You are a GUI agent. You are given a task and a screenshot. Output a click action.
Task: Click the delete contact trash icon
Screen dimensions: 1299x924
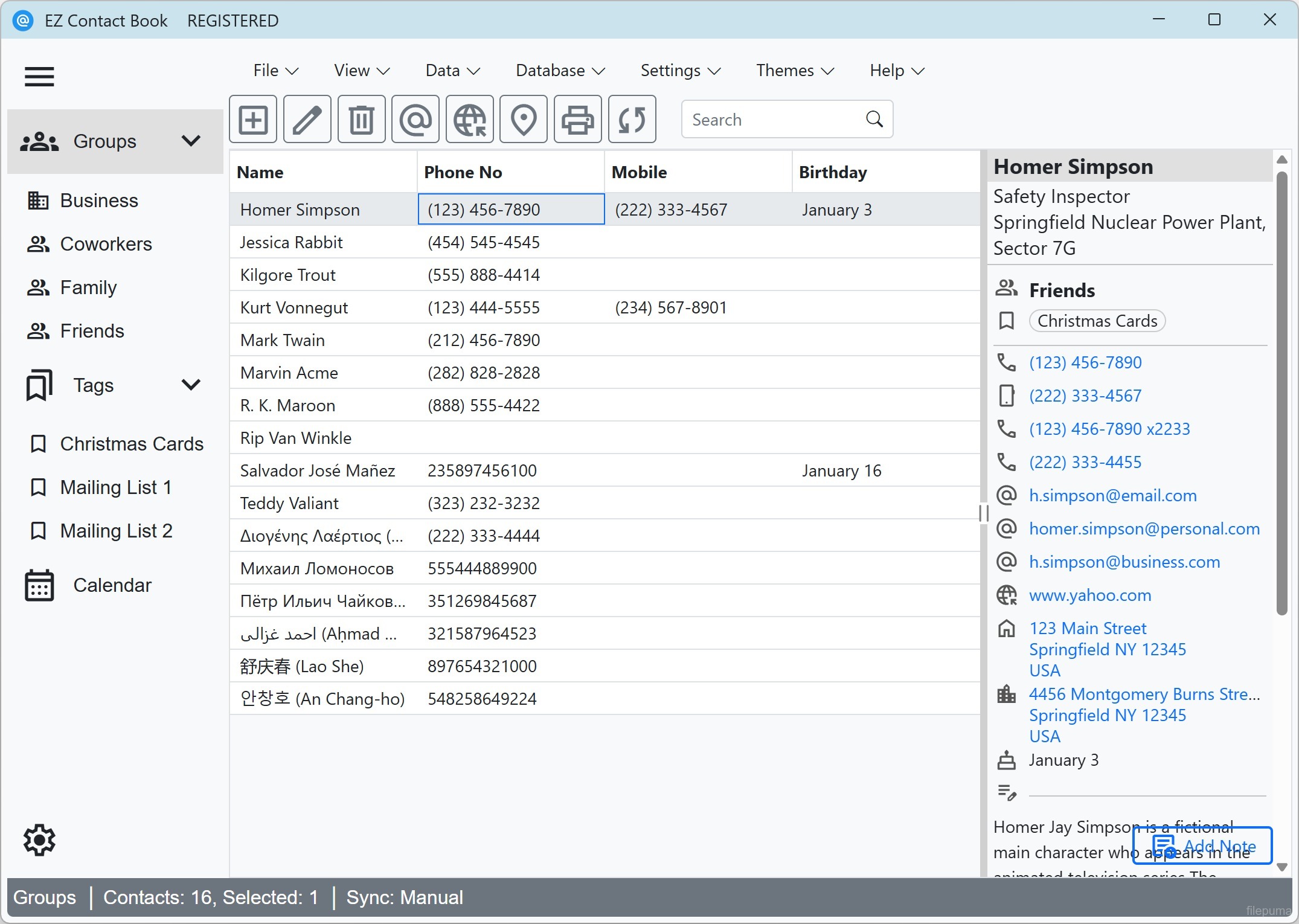tap(361, 119)
